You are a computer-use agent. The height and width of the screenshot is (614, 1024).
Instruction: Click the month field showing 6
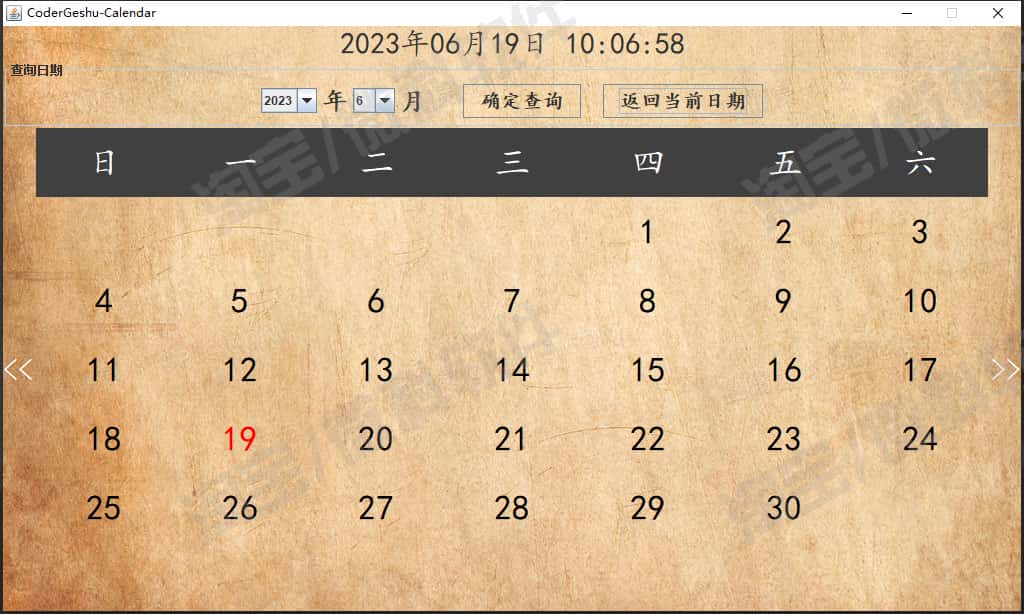(x=364, y=101)
